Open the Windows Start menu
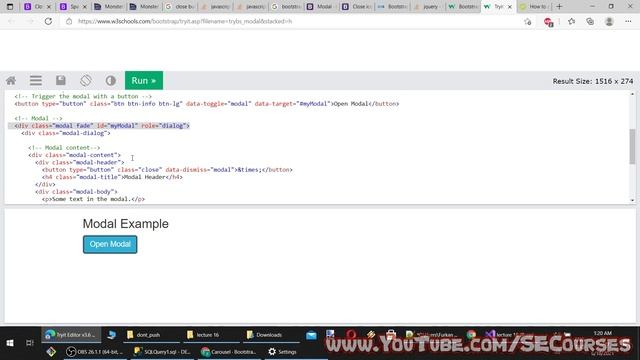640x360 pixels. pos(10,343)
